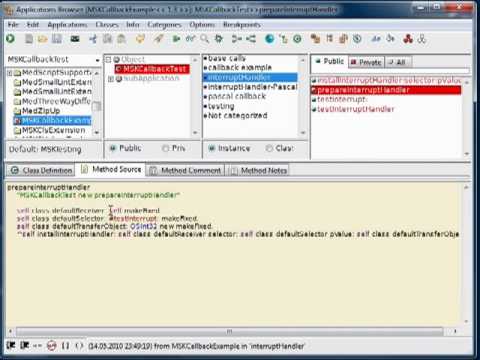Click the black envelope-like toolbar icon
Image resolution: width=480 pixels, height=360 pixels.
[x=75, y=39]
